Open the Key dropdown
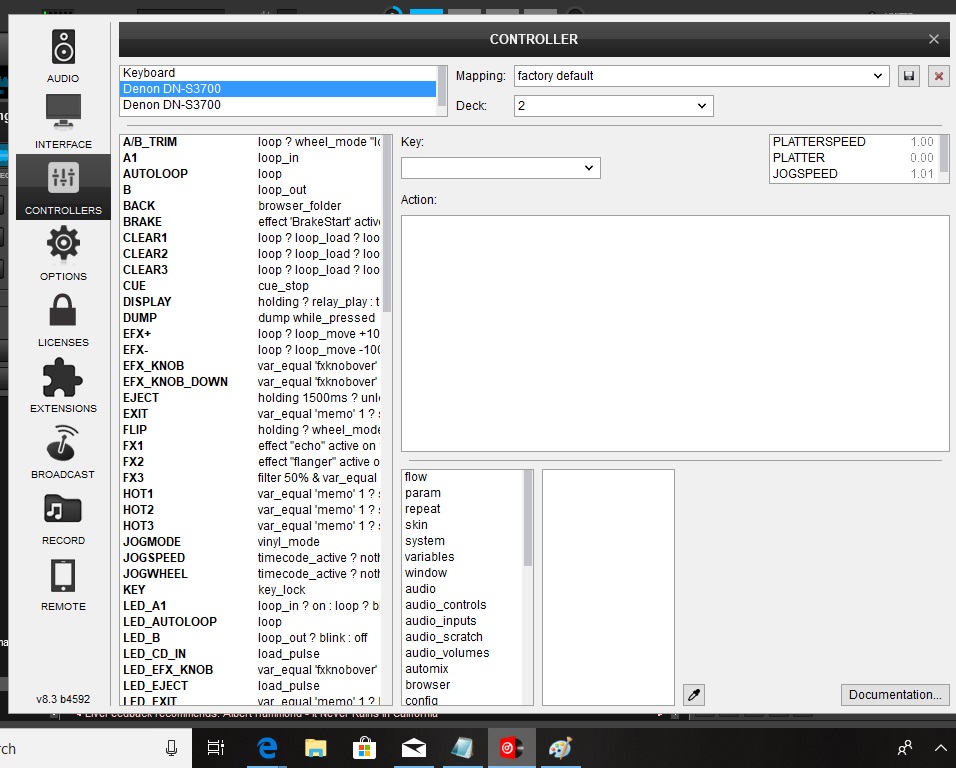Image resolution: width=956 pixels, height=768 pixels. [588, 168]
